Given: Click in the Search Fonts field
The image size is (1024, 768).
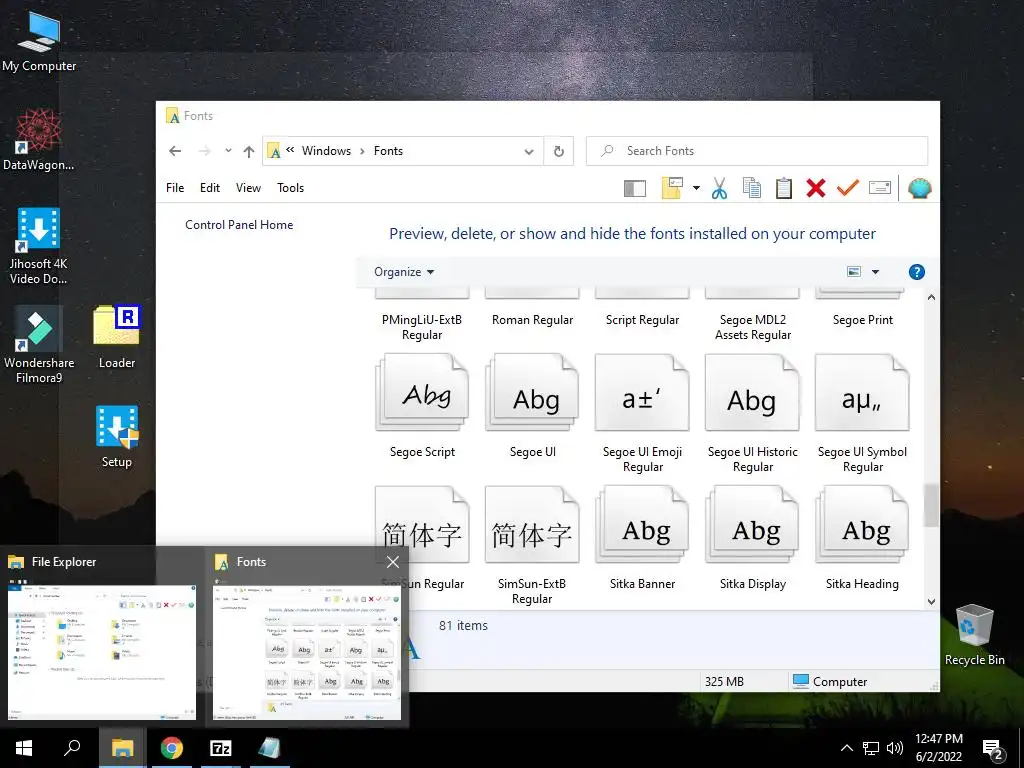Looking at the screenshot, I should (757, 151).
